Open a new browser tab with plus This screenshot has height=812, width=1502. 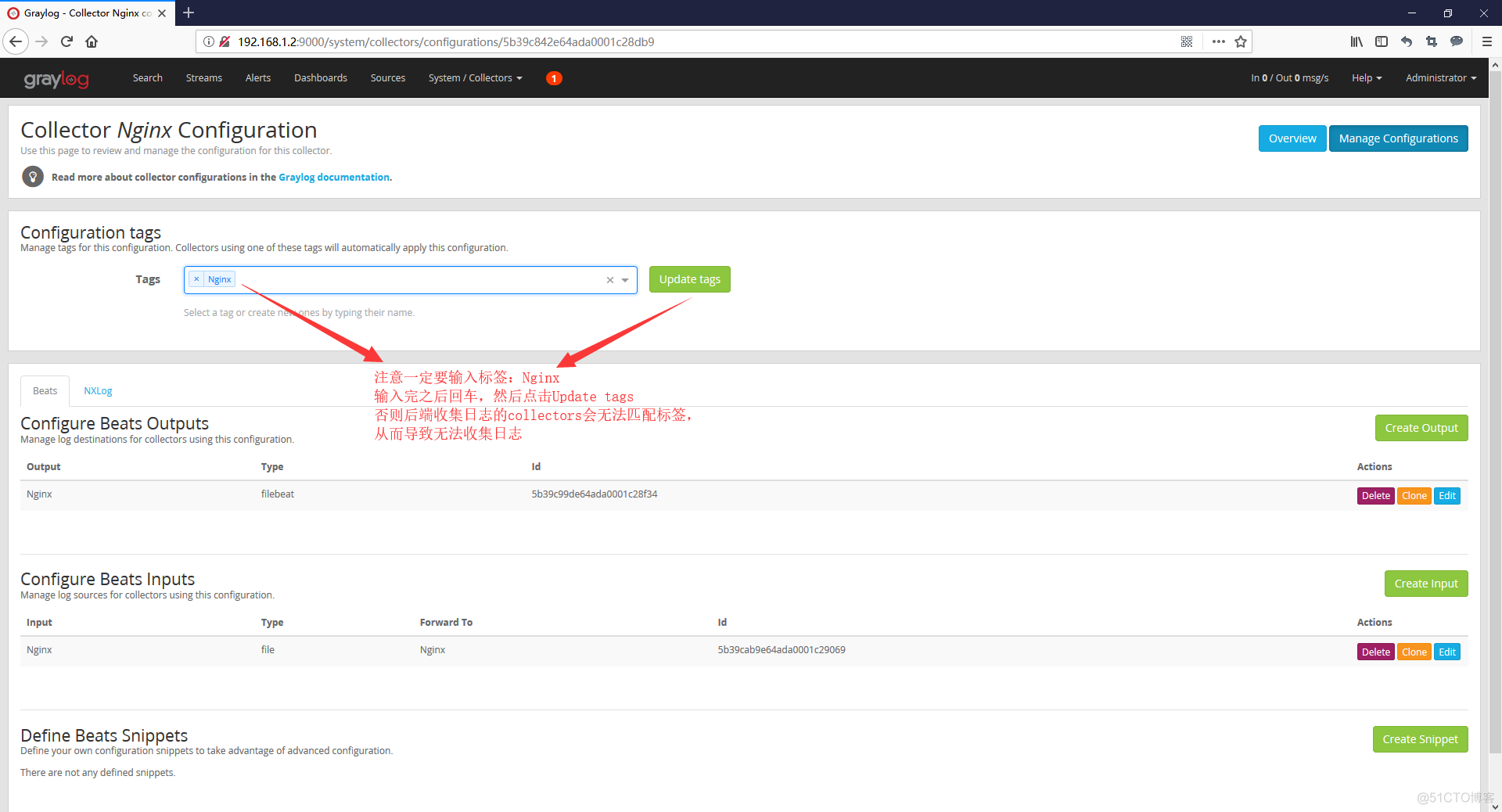pos(189,13)
